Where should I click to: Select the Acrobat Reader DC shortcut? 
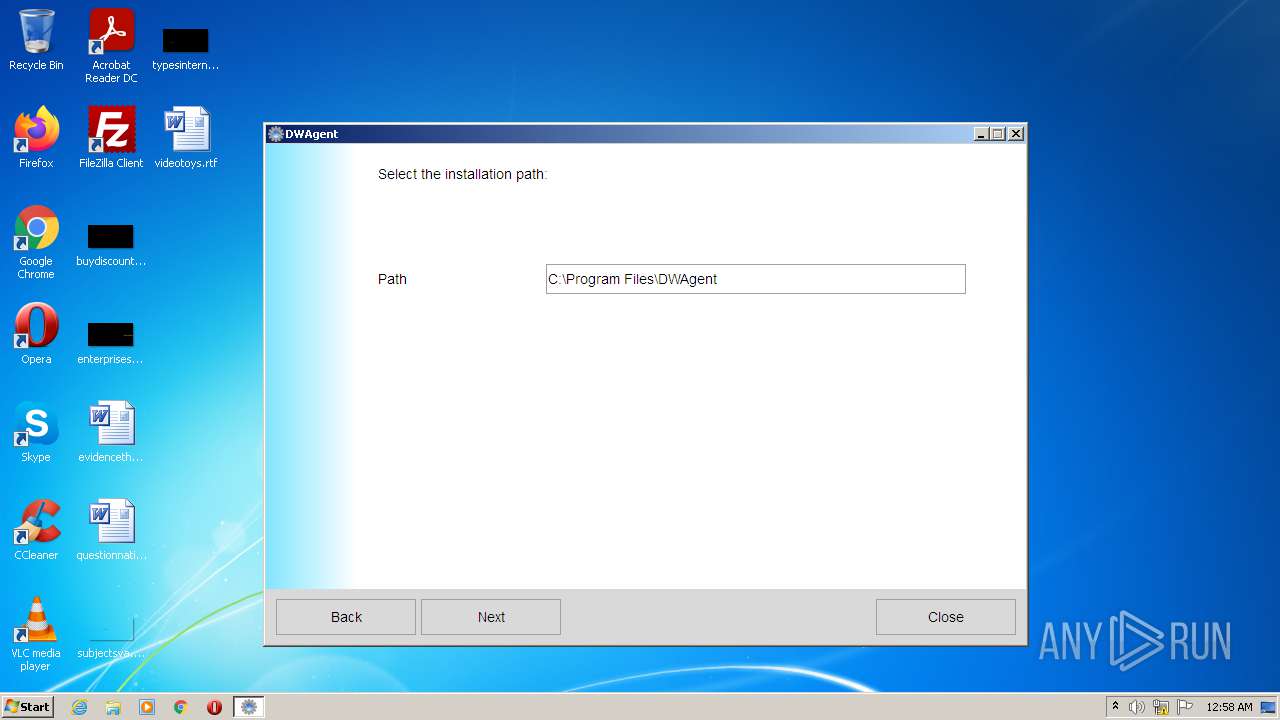click(x=111, y=46)
